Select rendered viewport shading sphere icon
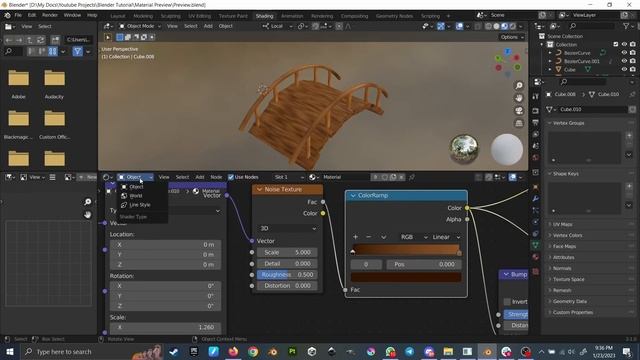 point(513,26)
